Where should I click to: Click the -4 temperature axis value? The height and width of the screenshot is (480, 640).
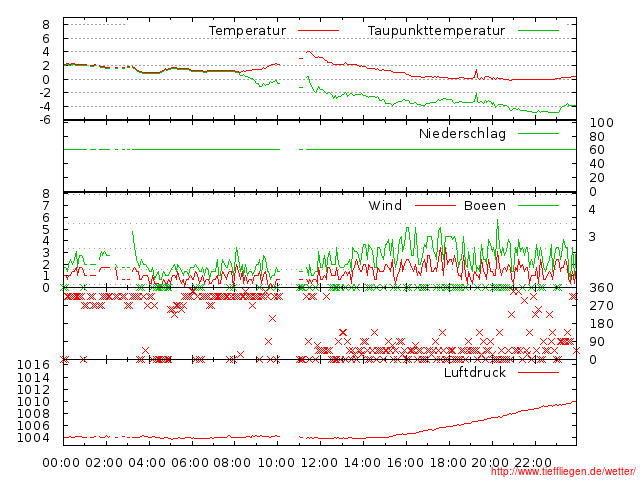point(45,107)
